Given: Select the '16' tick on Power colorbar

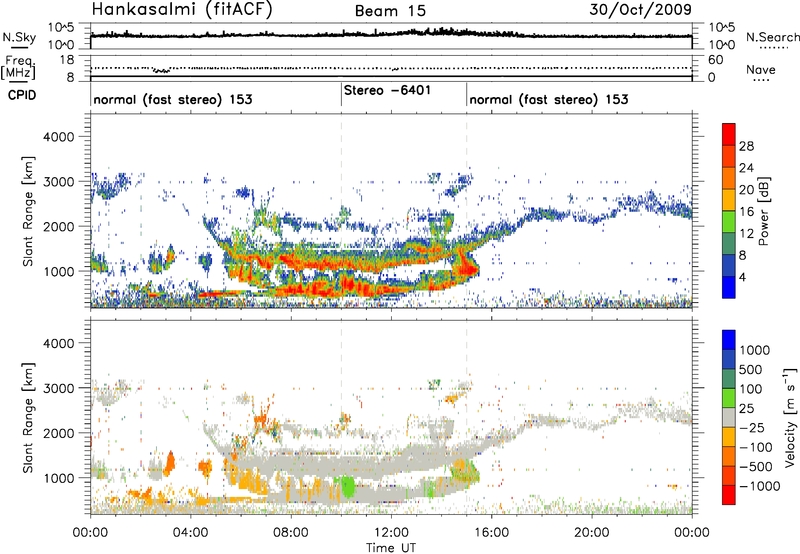Looking at the screenshot, I should (746, 212).
